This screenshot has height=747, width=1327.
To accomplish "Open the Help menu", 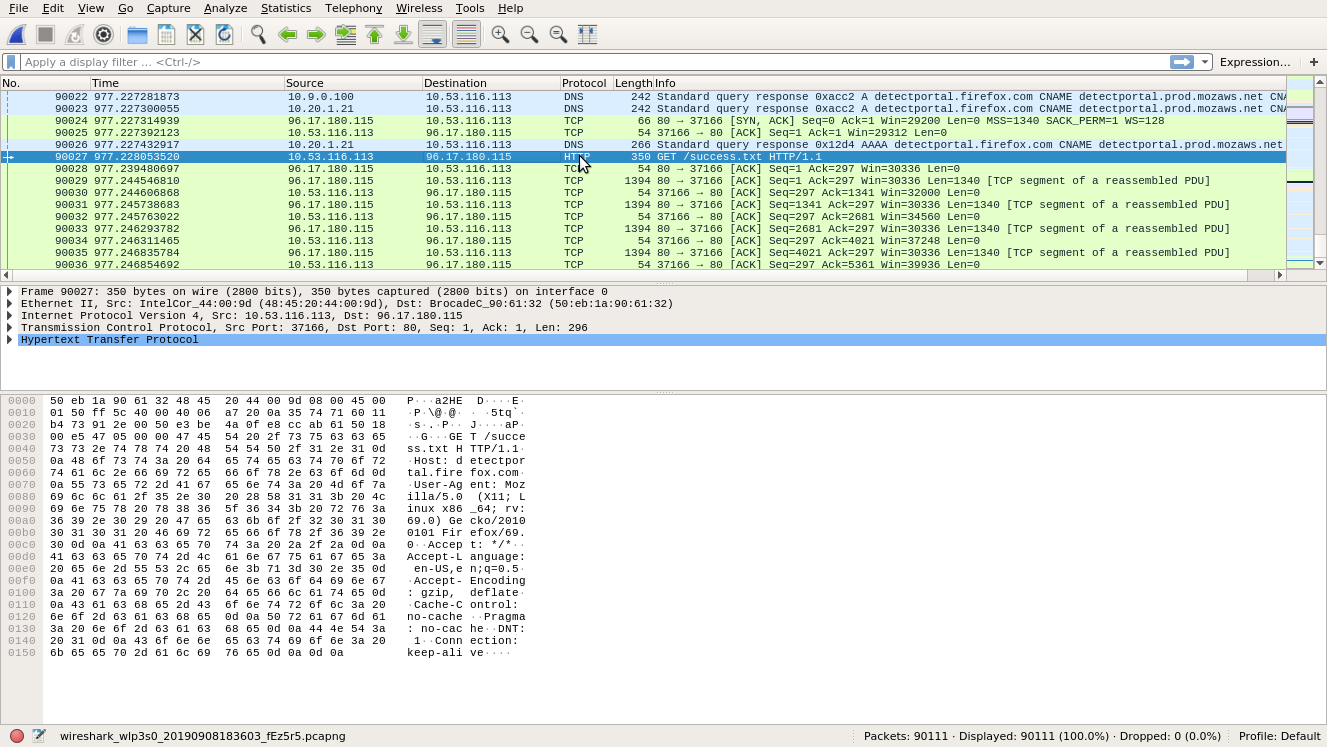I will point(510,8).
